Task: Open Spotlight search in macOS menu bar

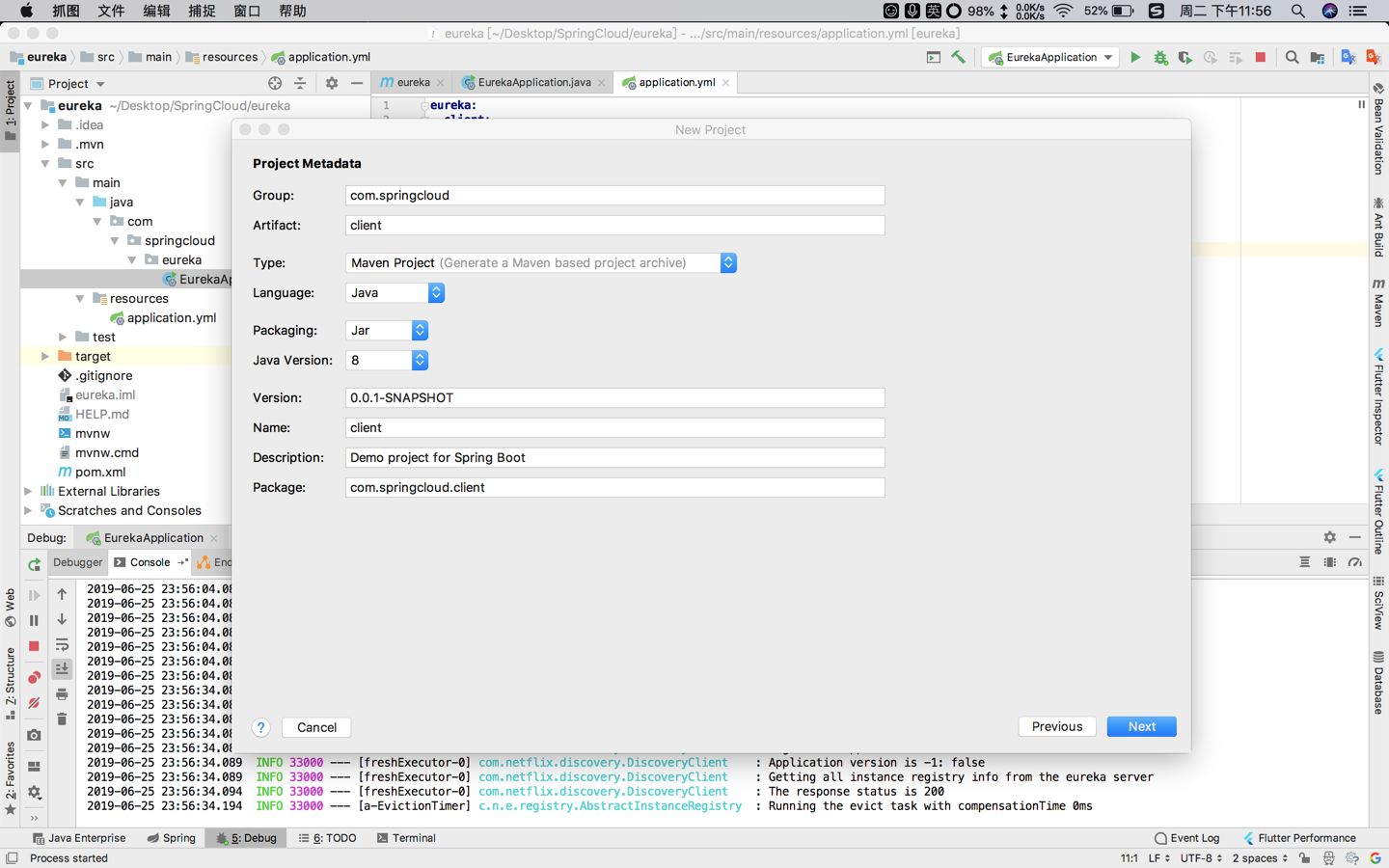Action: 1297,11
